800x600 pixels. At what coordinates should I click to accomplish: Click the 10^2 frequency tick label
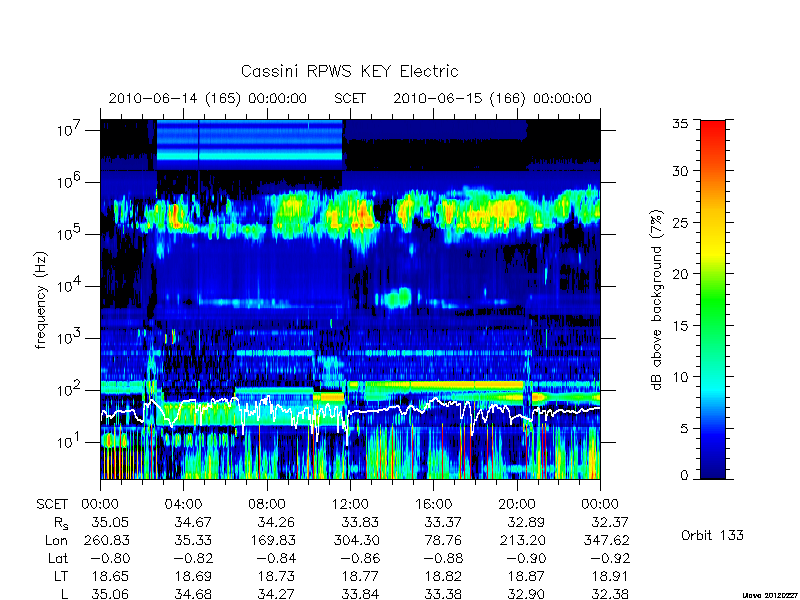tap(68, 390)
